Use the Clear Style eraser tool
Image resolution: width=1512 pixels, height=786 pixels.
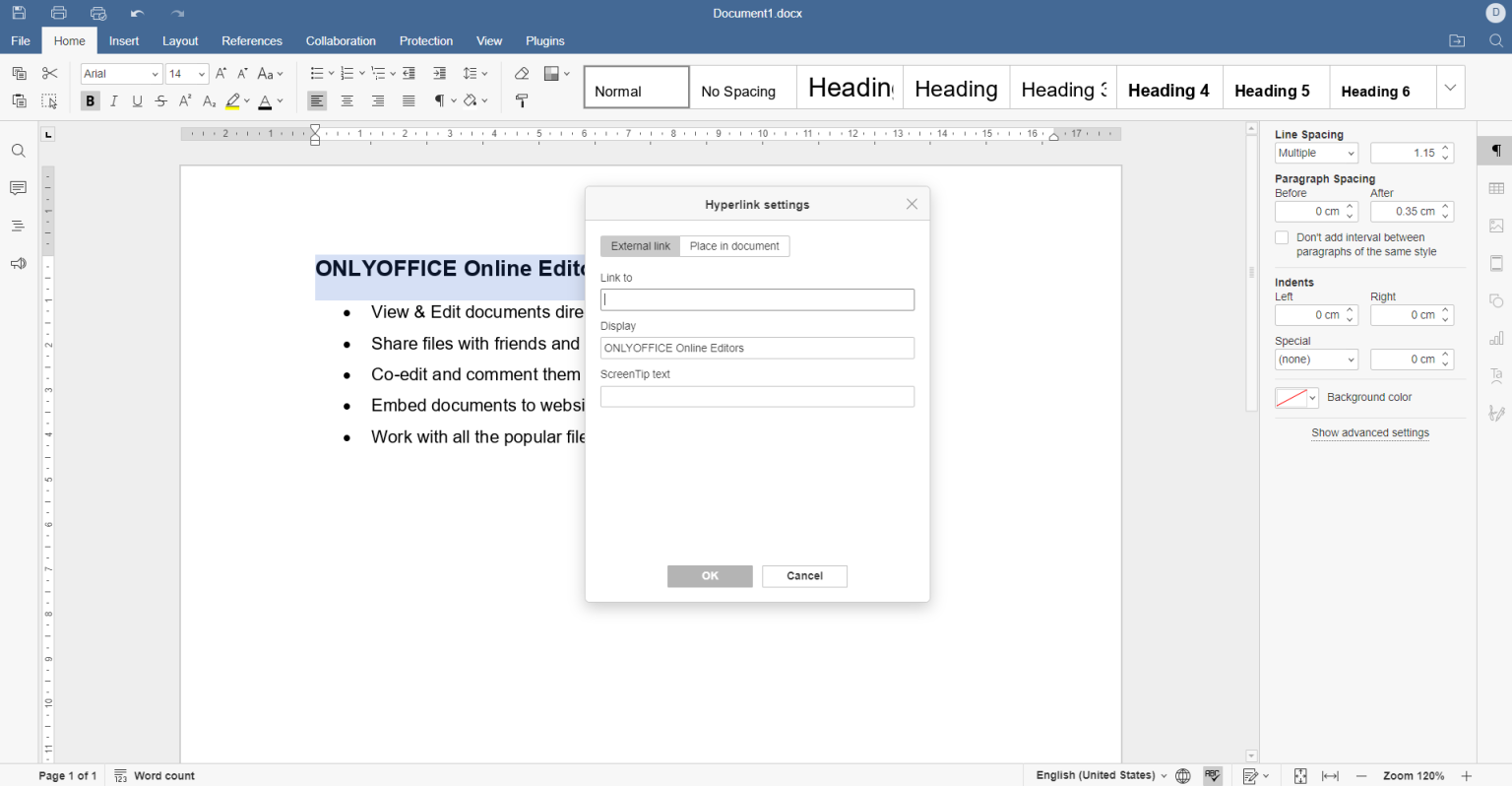[522, 73]
